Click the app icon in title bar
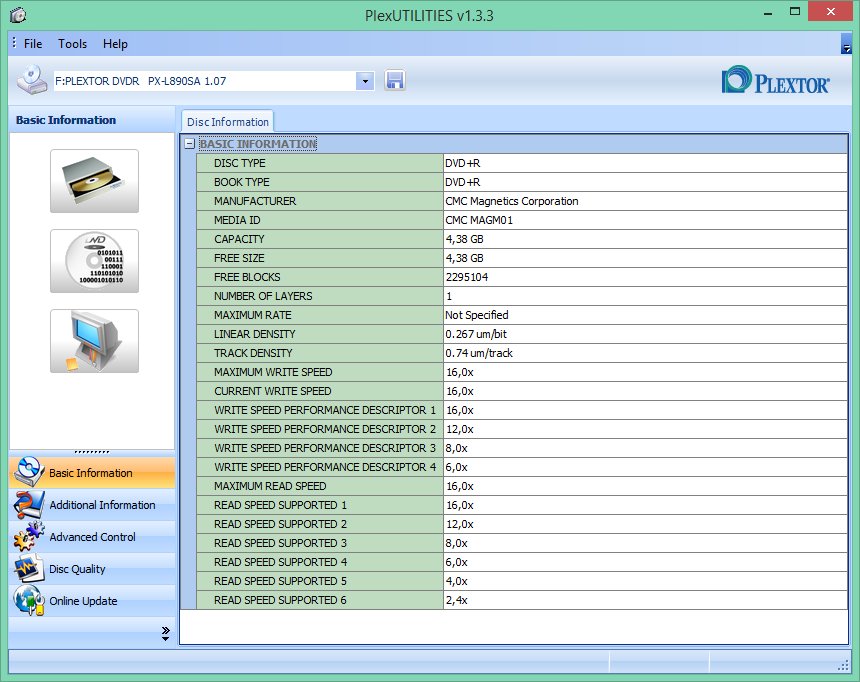Image resolution: width=860 pixels, height=682 pixels. [17, 15]
